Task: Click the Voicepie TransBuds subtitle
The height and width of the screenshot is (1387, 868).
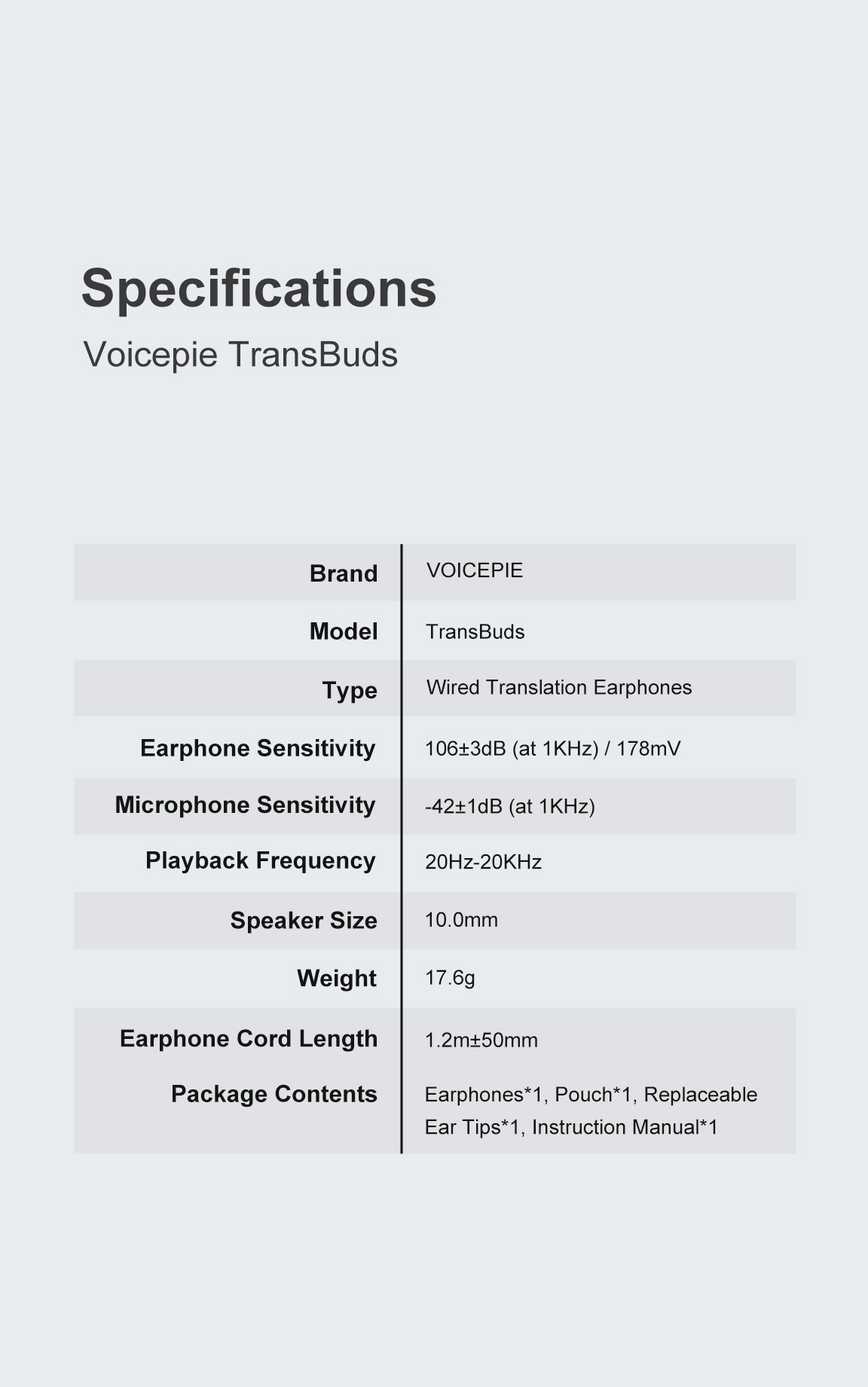Action: coord(240,355)
